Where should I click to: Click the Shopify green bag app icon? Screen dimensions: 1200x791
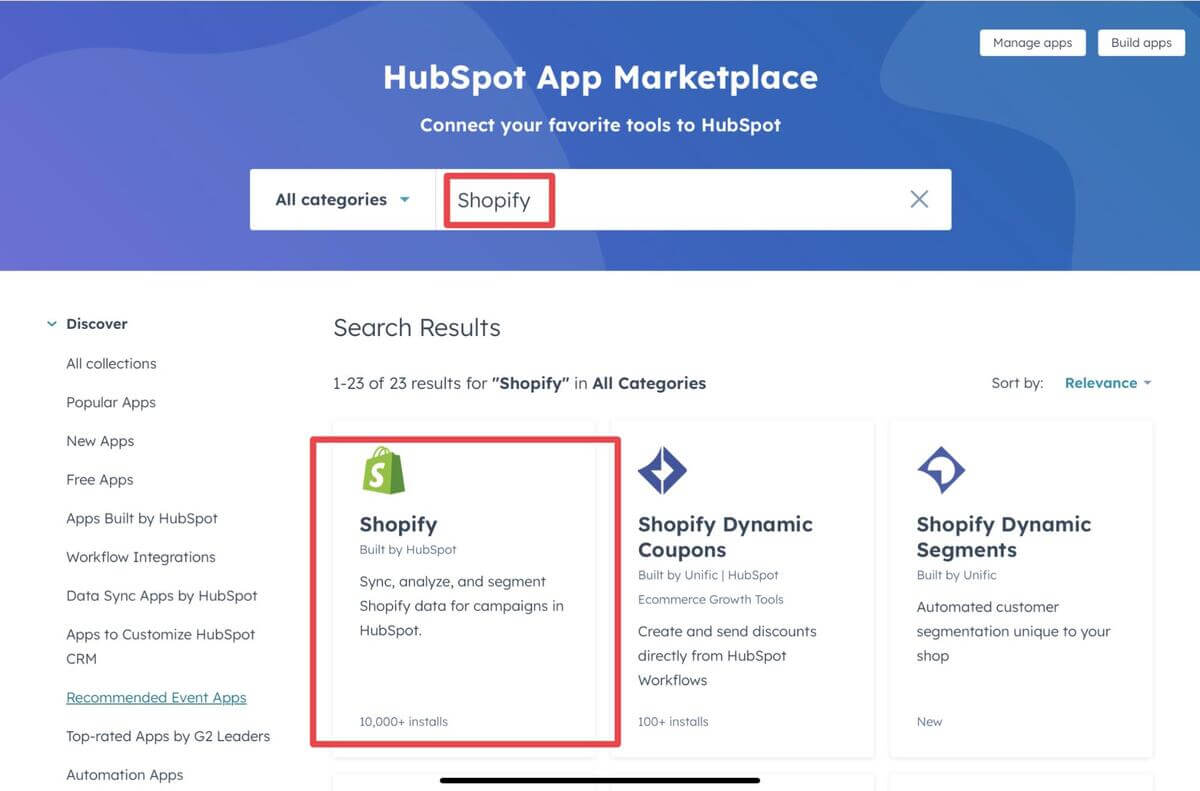pos(383,470)
